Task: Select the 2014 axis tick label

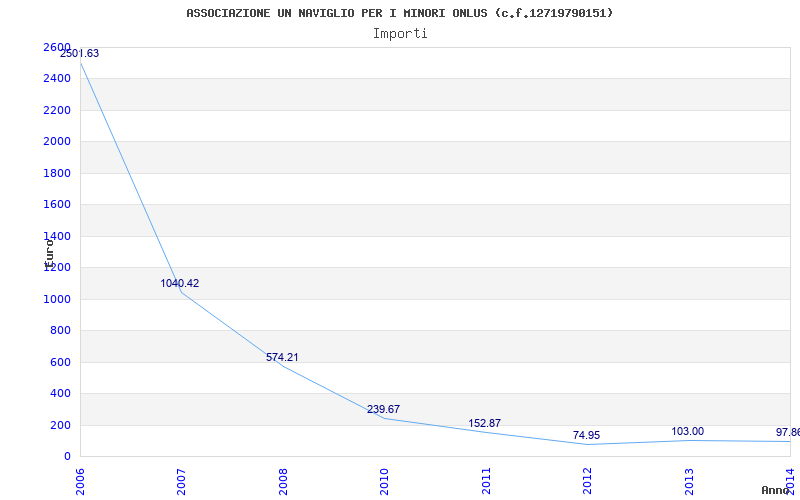Action: 790,481
